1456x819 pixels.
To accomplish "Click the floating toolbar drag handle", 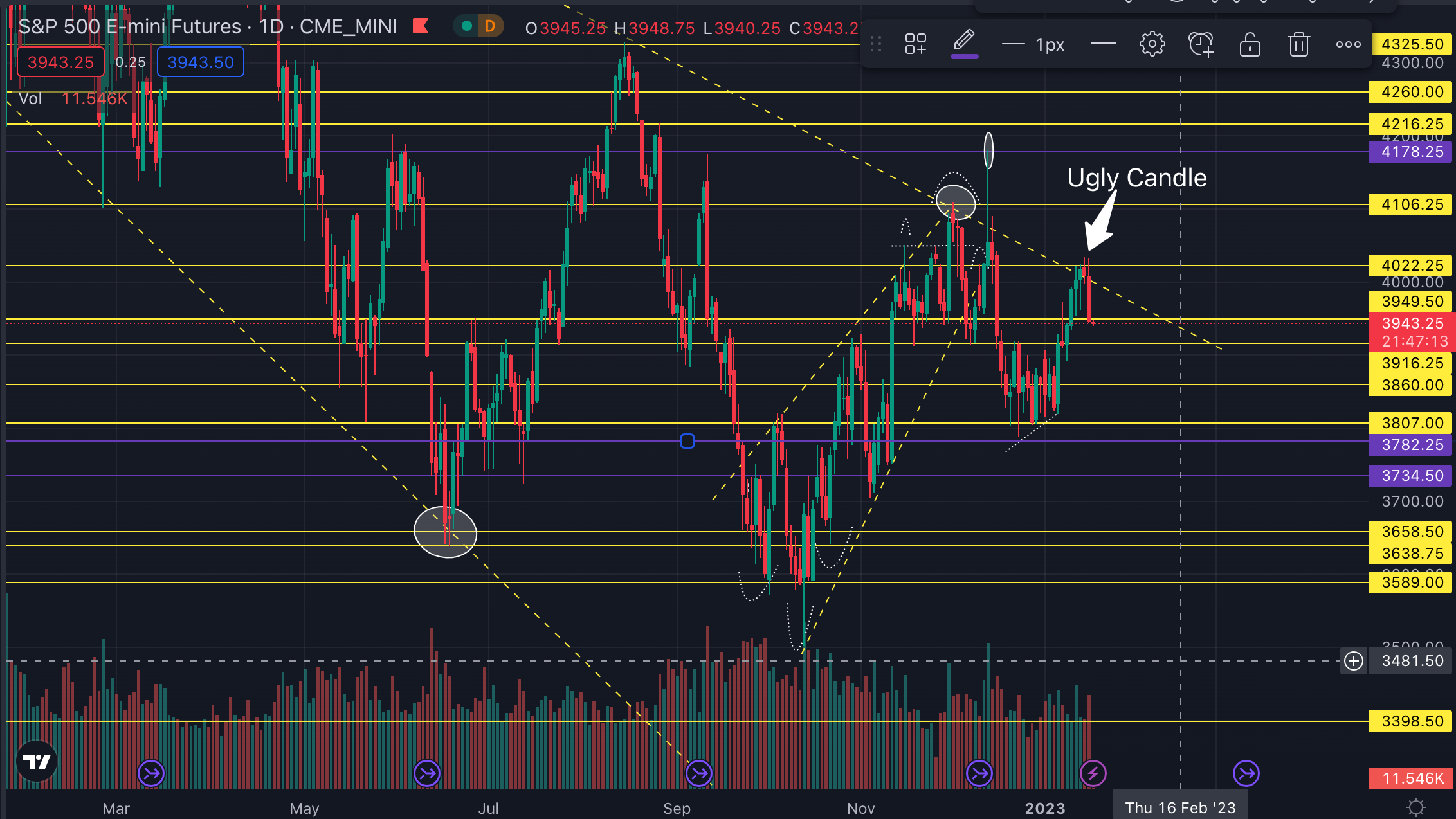I will click(x=875, y=44).
